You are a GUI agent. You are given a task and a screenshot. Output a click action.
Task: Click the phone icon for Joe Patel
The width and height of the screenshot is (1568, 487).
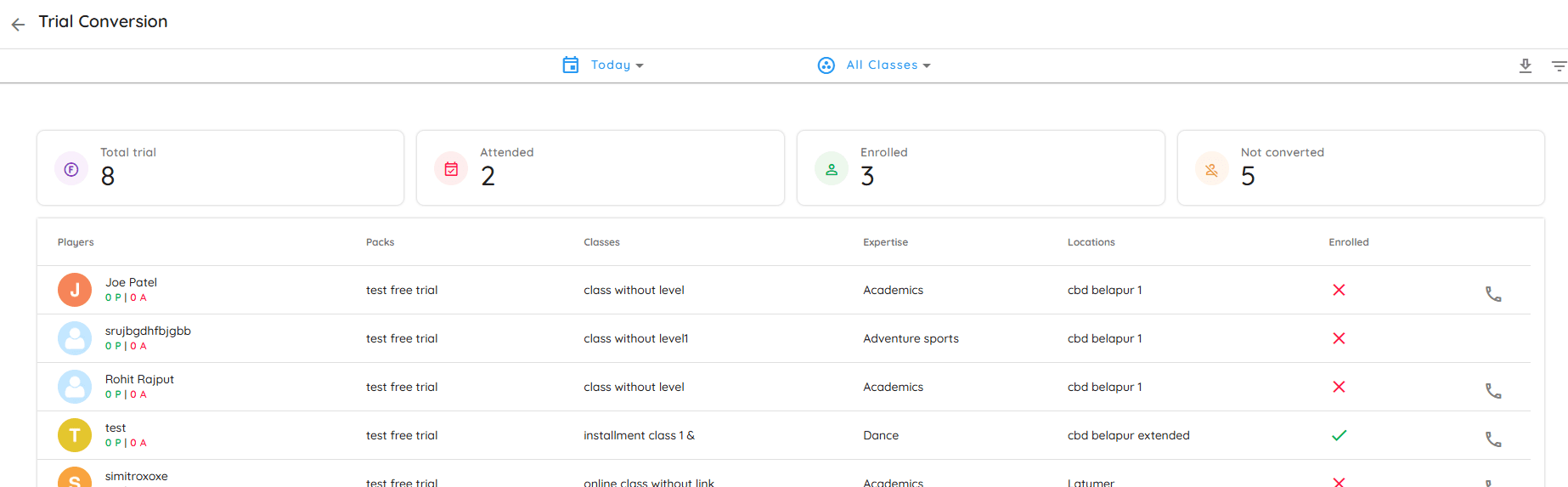(x=1492, y=294)
